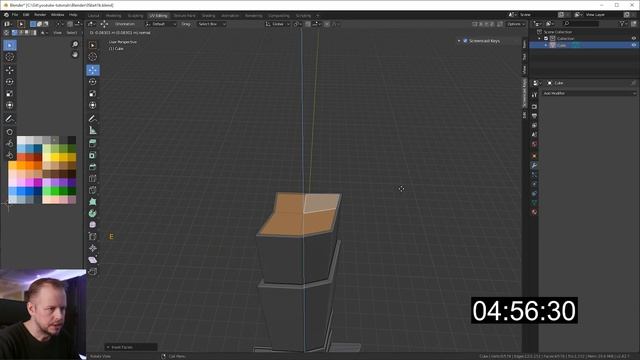Activate the Measure ruler tool

pyautogui.click(x=93, y=131)
